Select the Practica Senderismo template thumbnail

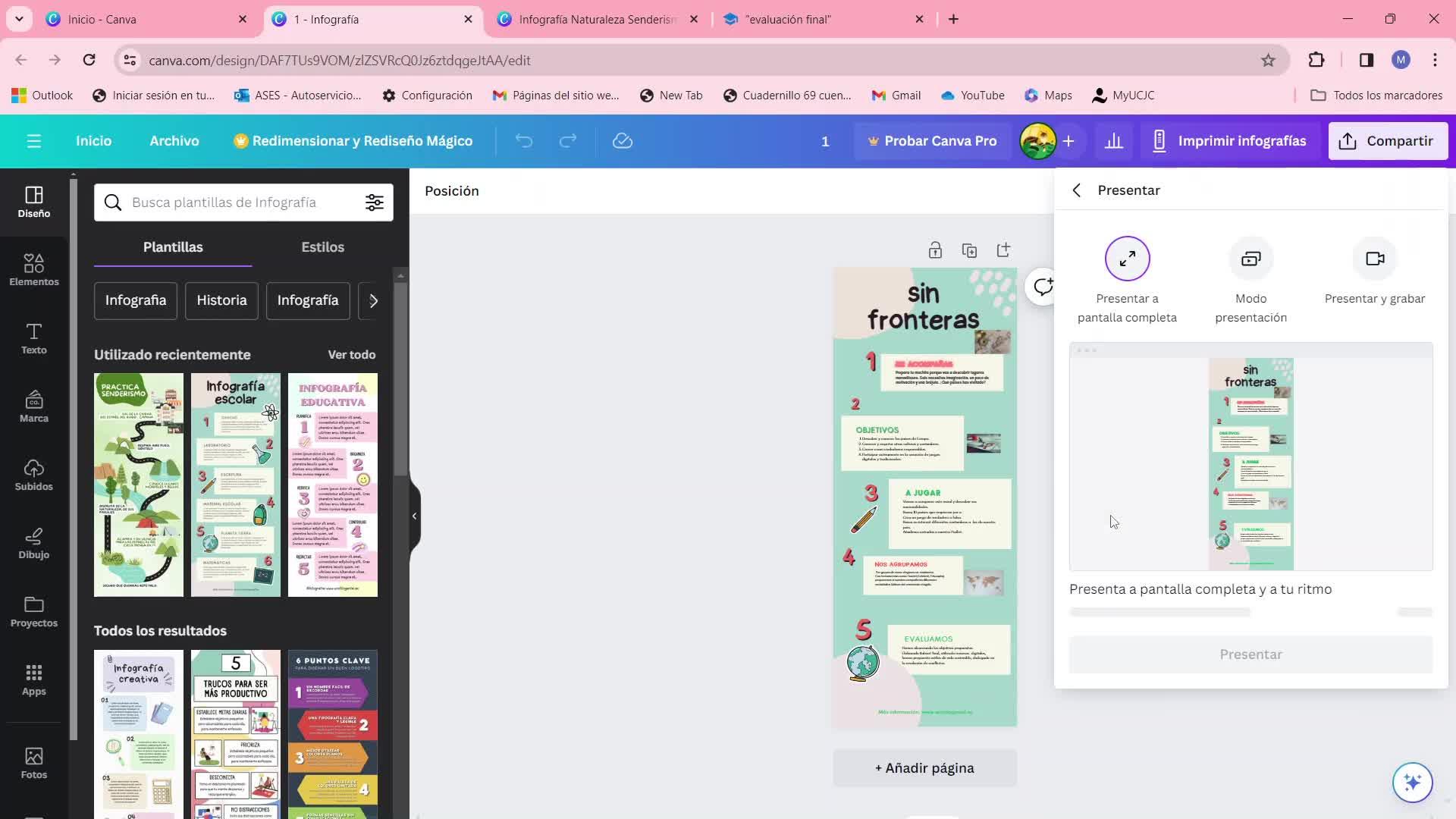pos(138,484)
